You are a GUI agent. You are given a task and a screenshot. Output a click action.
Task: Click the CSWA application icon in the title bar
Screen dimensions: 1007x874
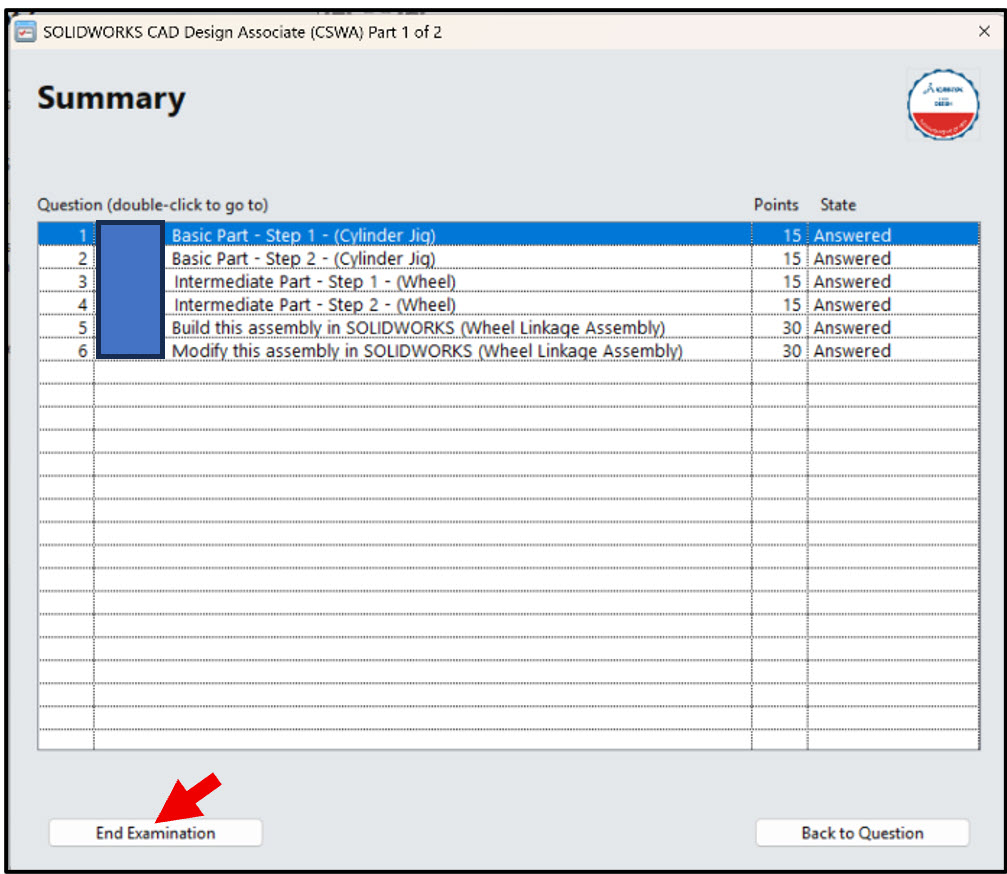click(27, 31)
